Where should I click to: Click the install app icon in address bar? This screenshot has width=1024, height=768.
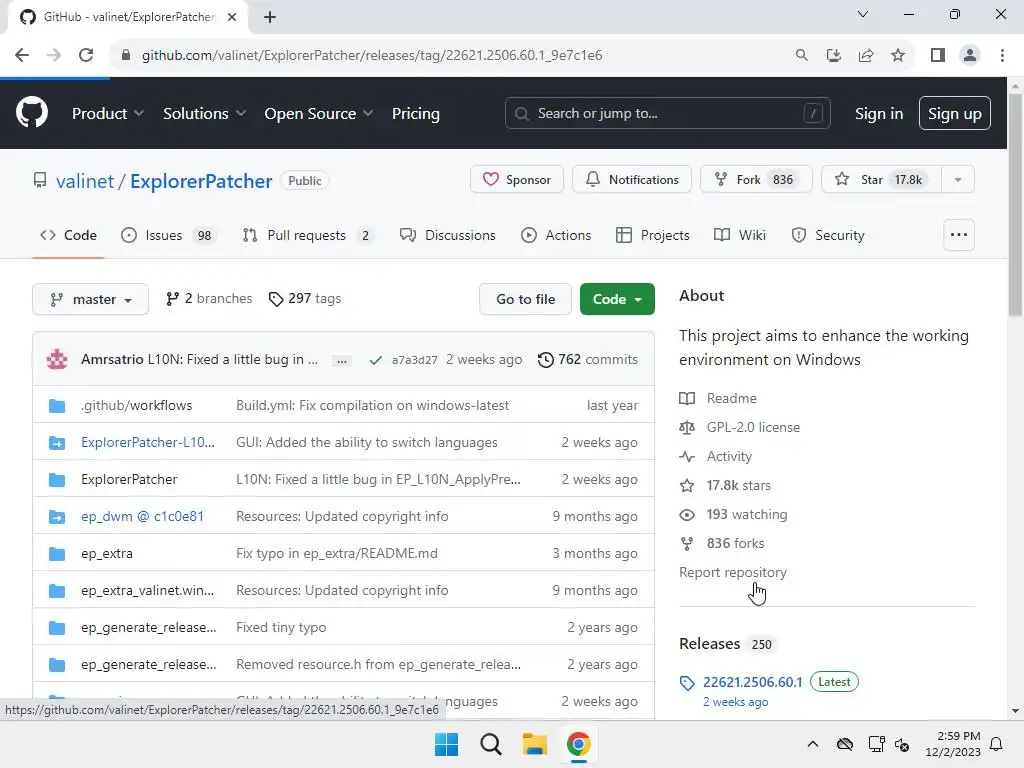833,55
